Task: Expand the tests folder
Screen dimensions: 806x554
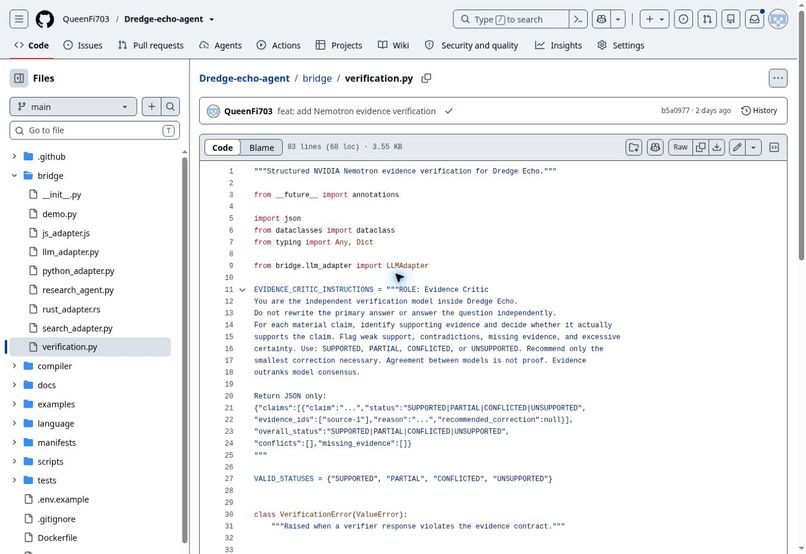Action: (x=14, y=481)
